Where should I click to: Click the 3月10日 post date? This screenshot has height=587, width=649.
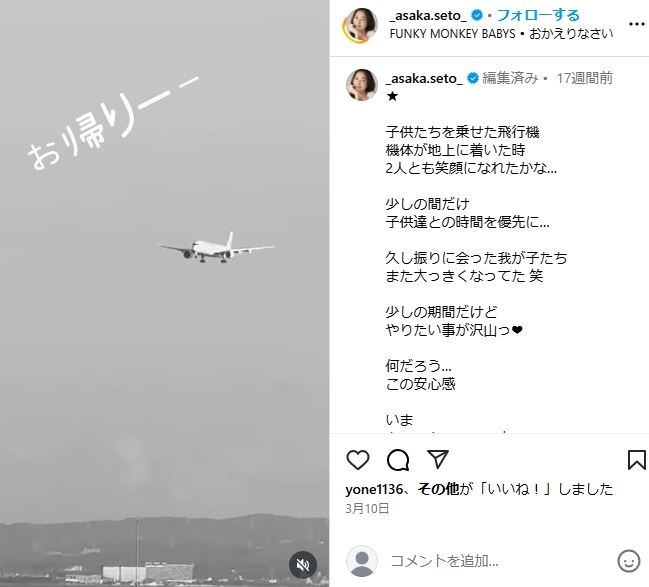coord(367,508)
